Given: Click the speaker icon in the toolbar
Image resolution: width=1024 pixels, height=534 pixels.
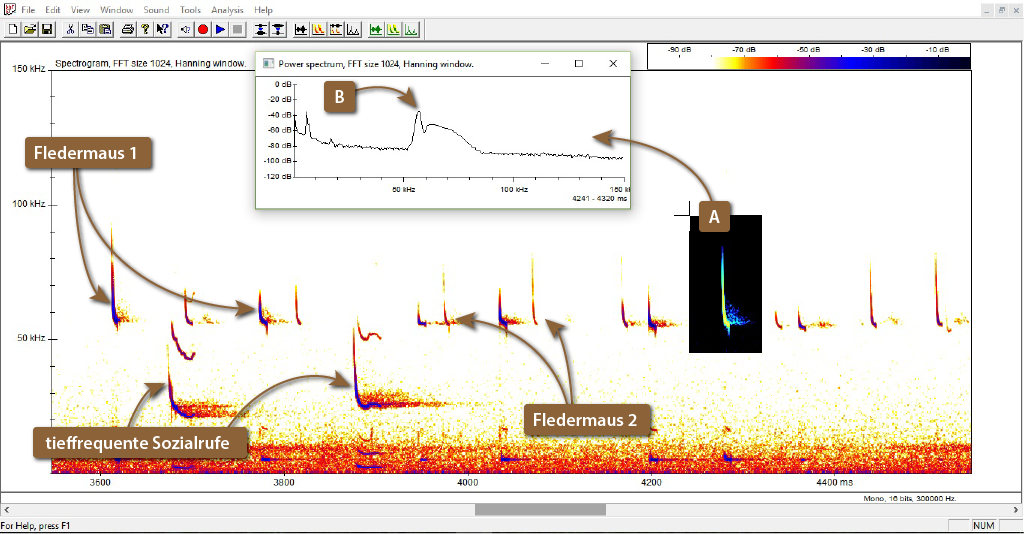Looking at the screenshot, I should 186,29.
